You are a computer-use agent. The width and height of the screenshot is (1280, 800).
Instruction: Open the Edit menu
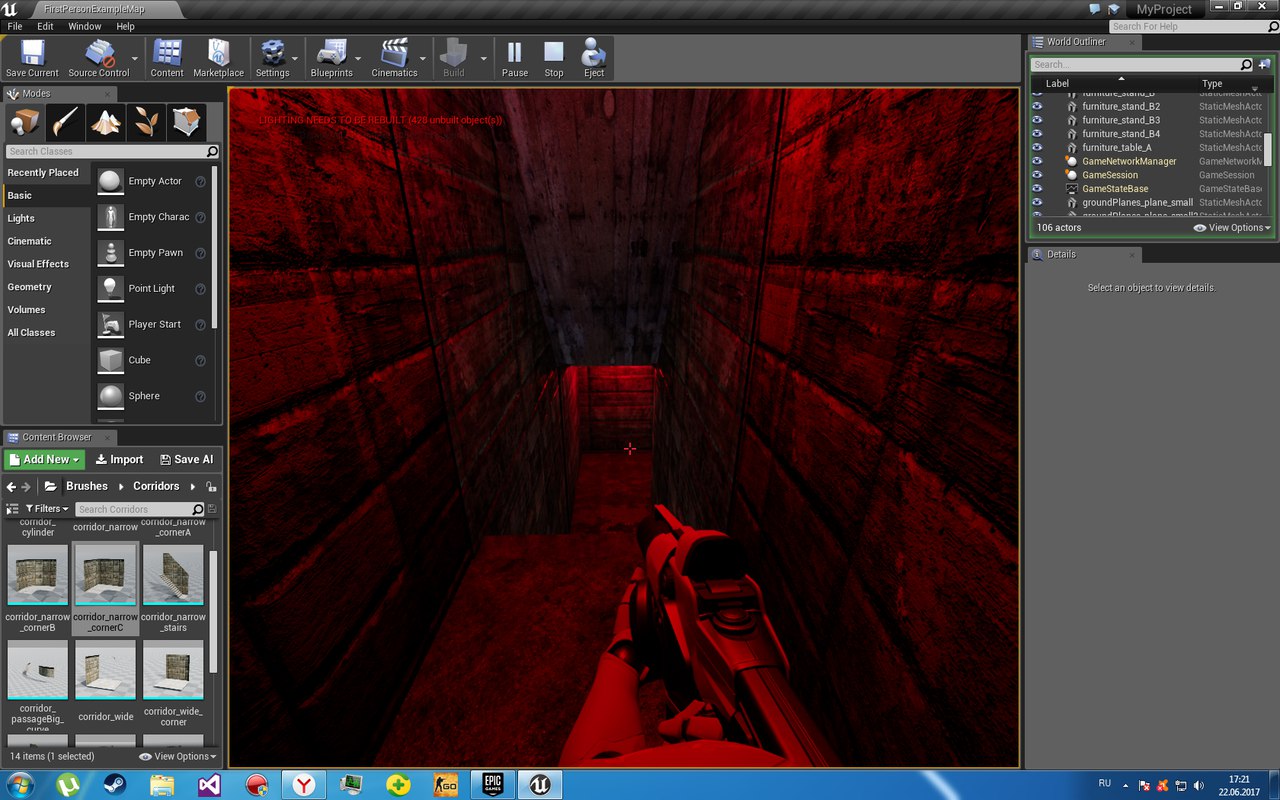point(45,27)
